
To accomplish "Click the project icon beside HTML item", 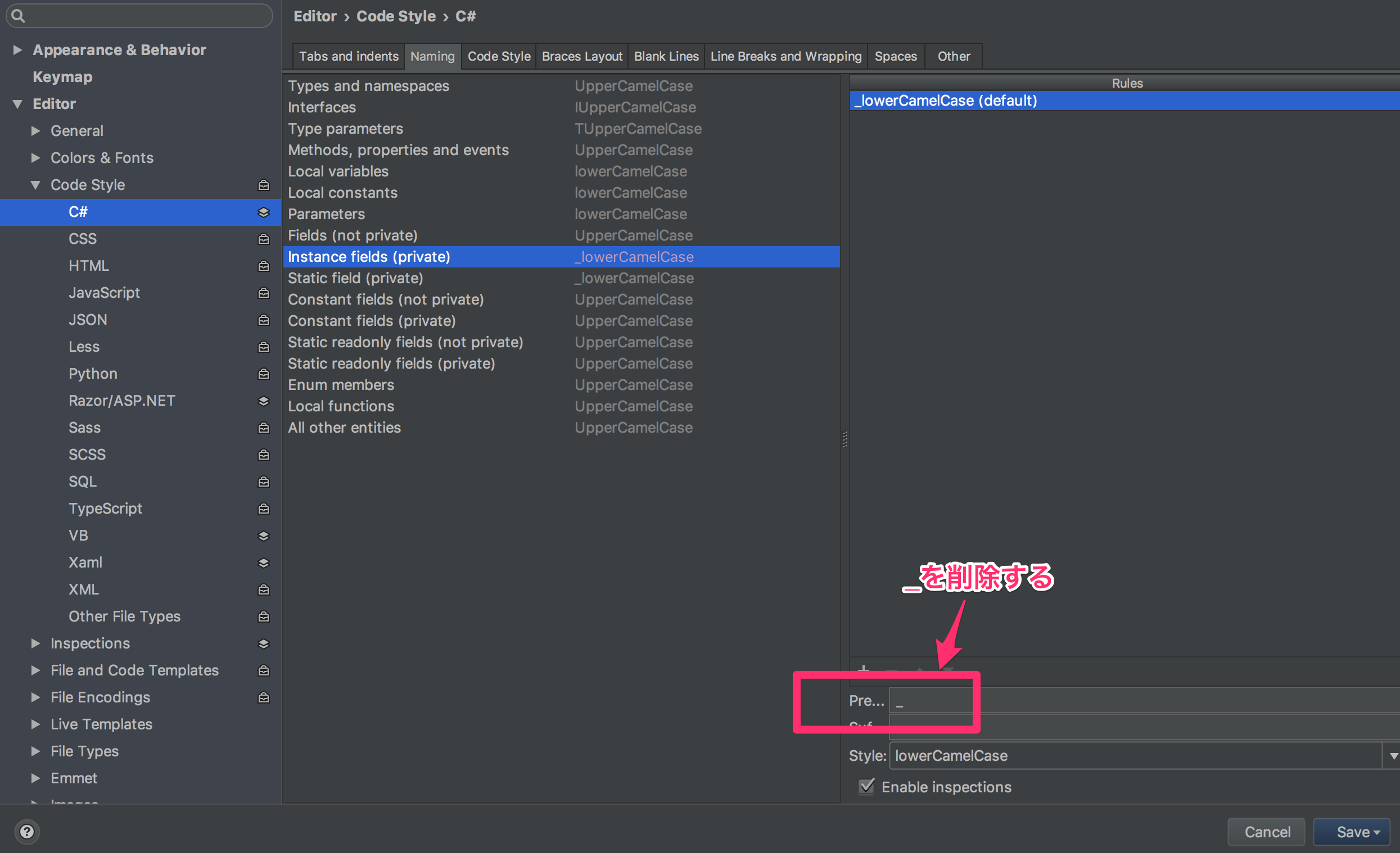I will [x=264, y=266].
